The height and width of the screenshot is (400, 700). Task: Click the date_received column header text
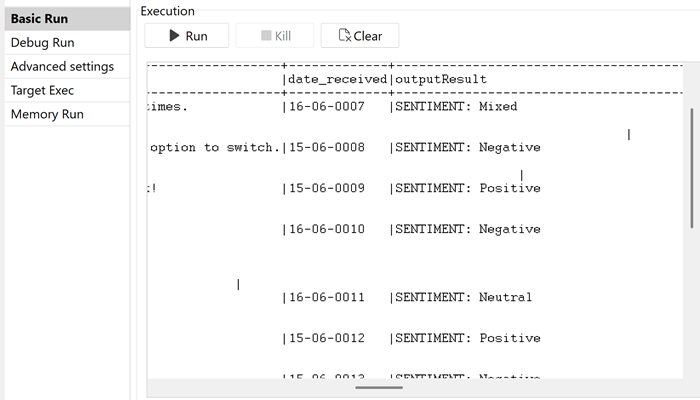(x=337, y=79)
